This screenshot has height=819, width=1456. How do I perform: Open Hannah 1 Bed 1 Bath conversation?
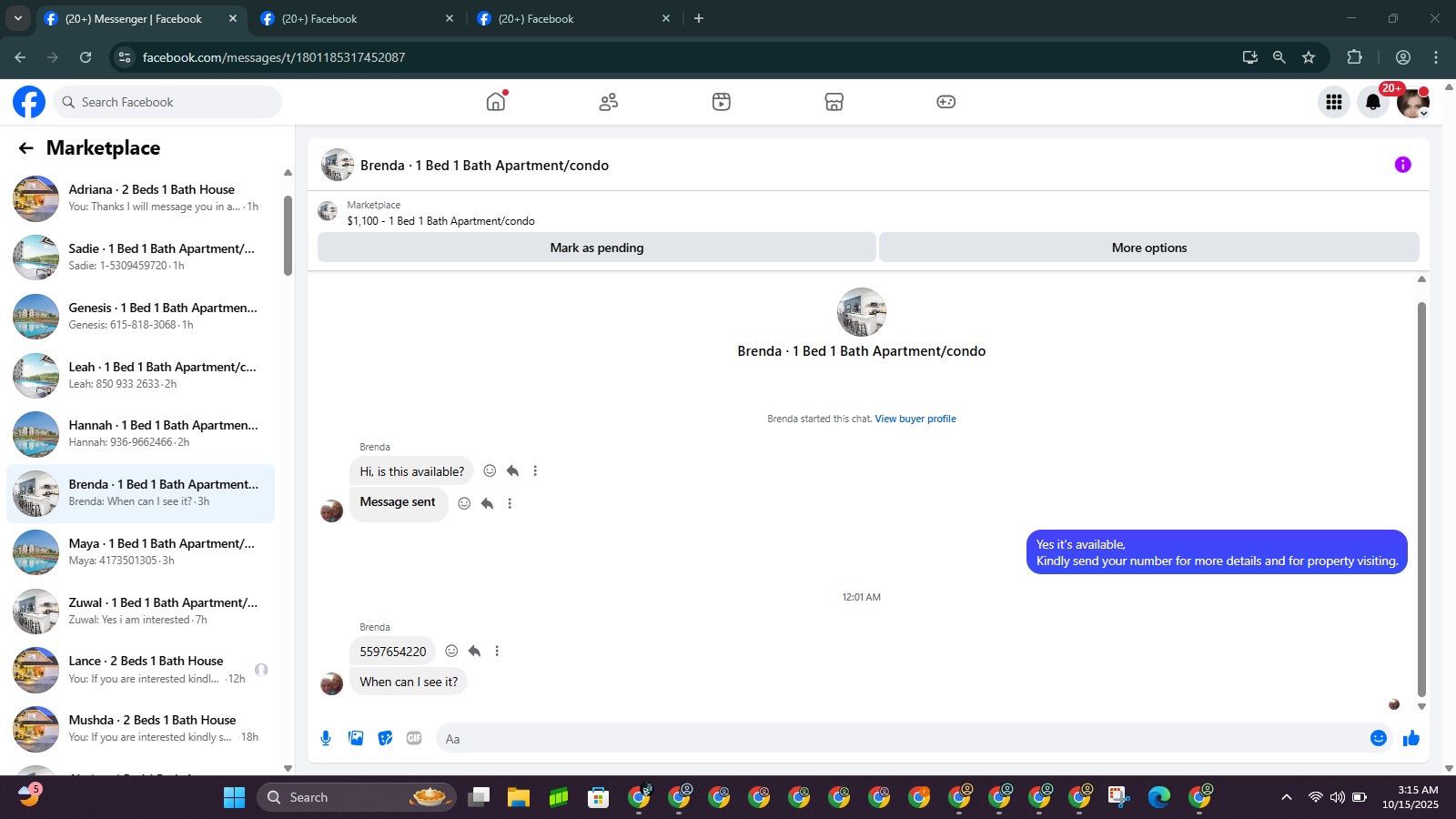coord(141,434)
